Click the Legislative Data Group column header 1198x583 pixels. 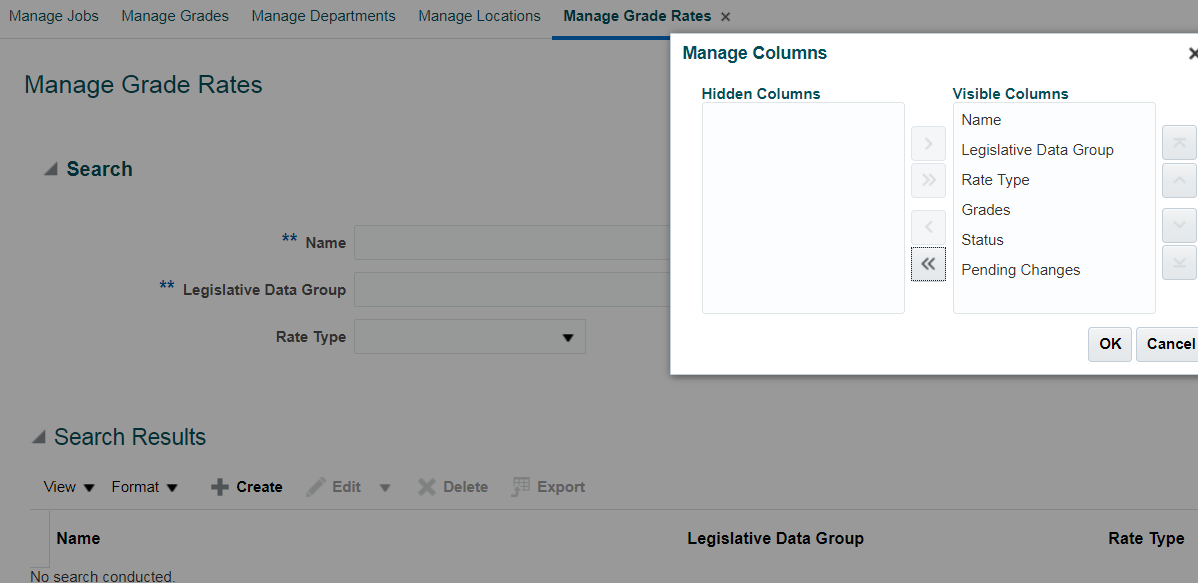[775, 539]
